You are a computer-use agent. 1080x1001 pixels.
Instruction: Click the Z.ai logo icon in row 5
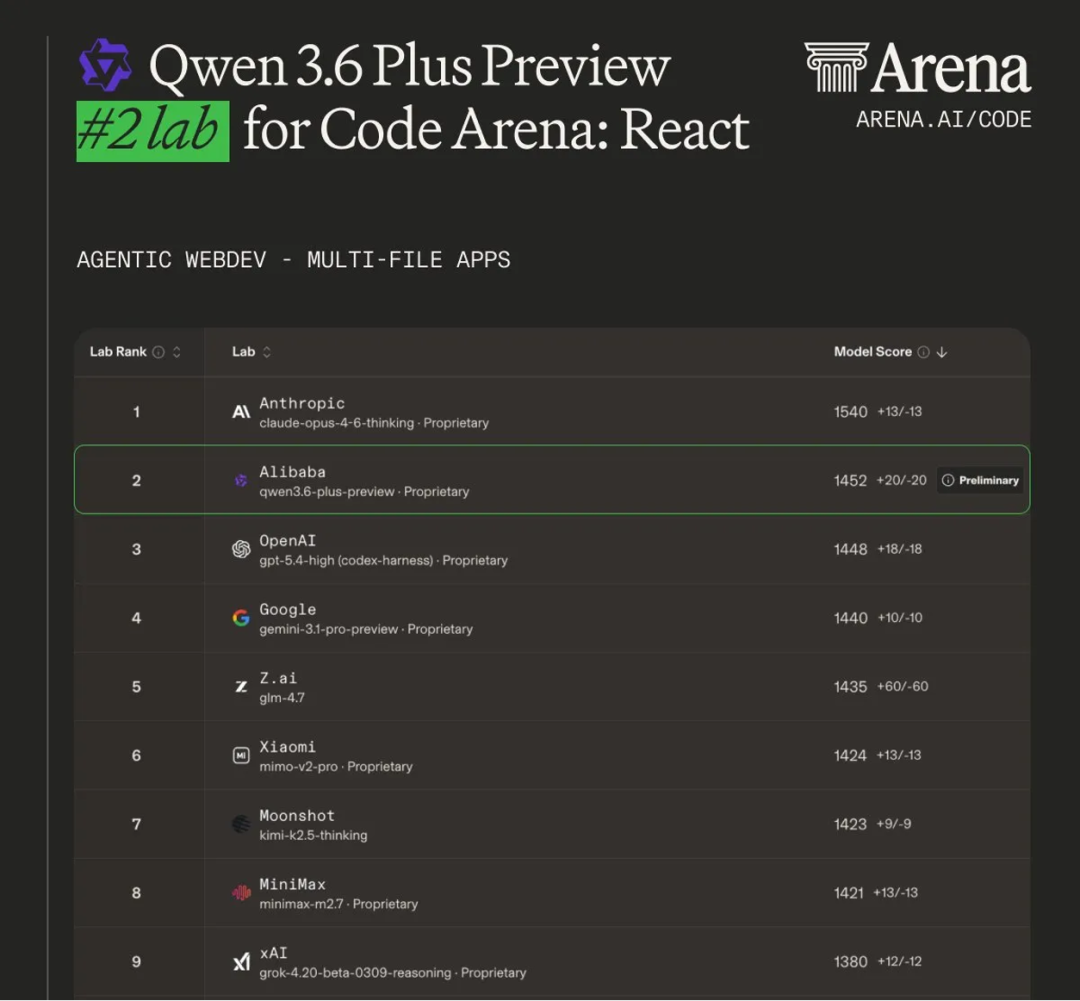coord(241,687)
